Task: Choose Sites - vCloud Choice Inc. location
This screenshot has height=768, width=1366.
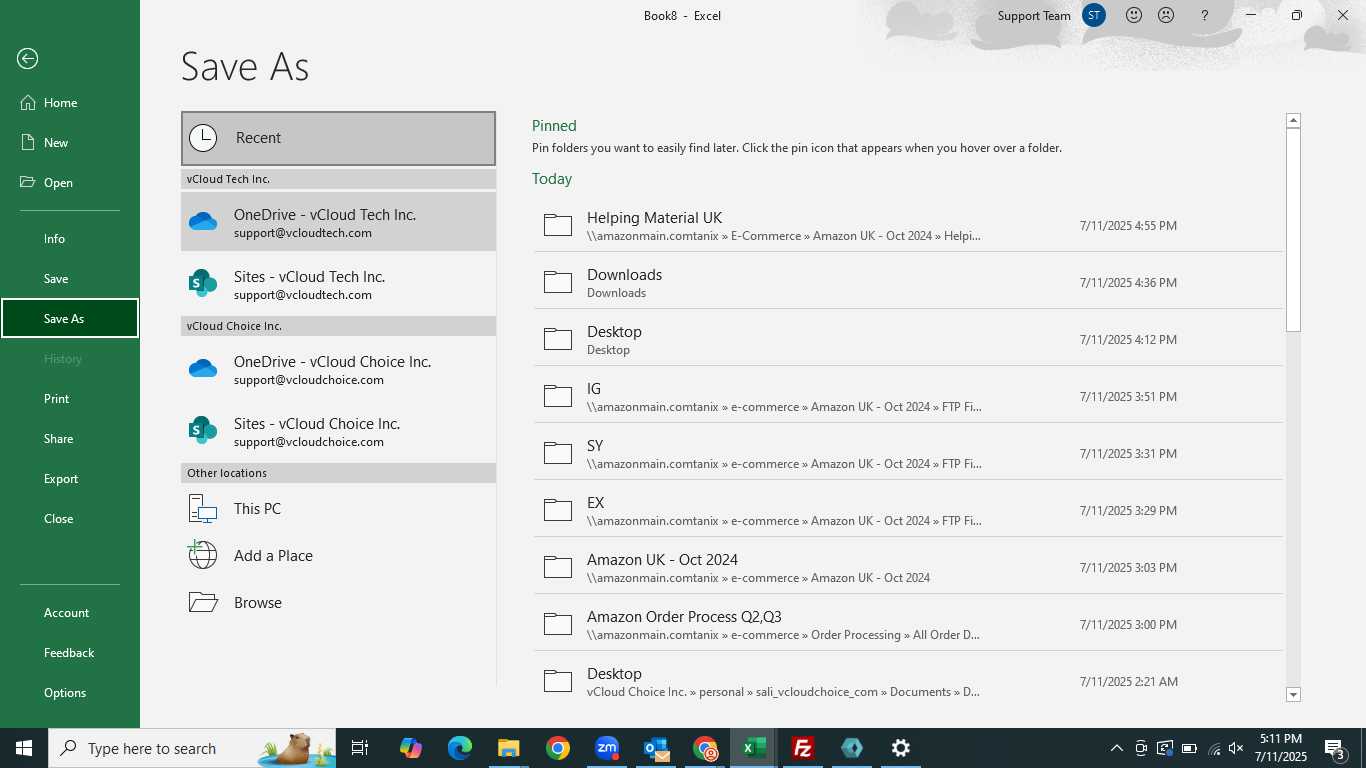Action: click(x=338, y=431)
